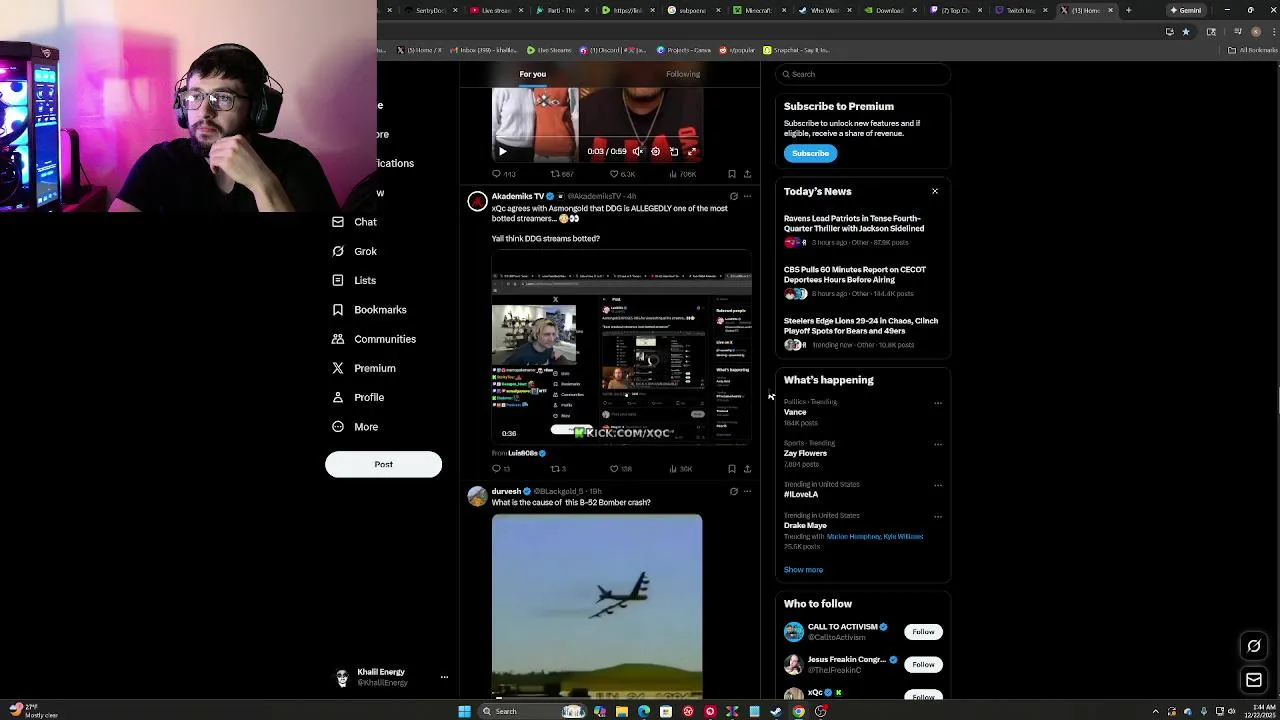Open account menu dots beside Khalil Energy
The width and height of the screenshot is (1280, 720).
click(x=444, y=677)
